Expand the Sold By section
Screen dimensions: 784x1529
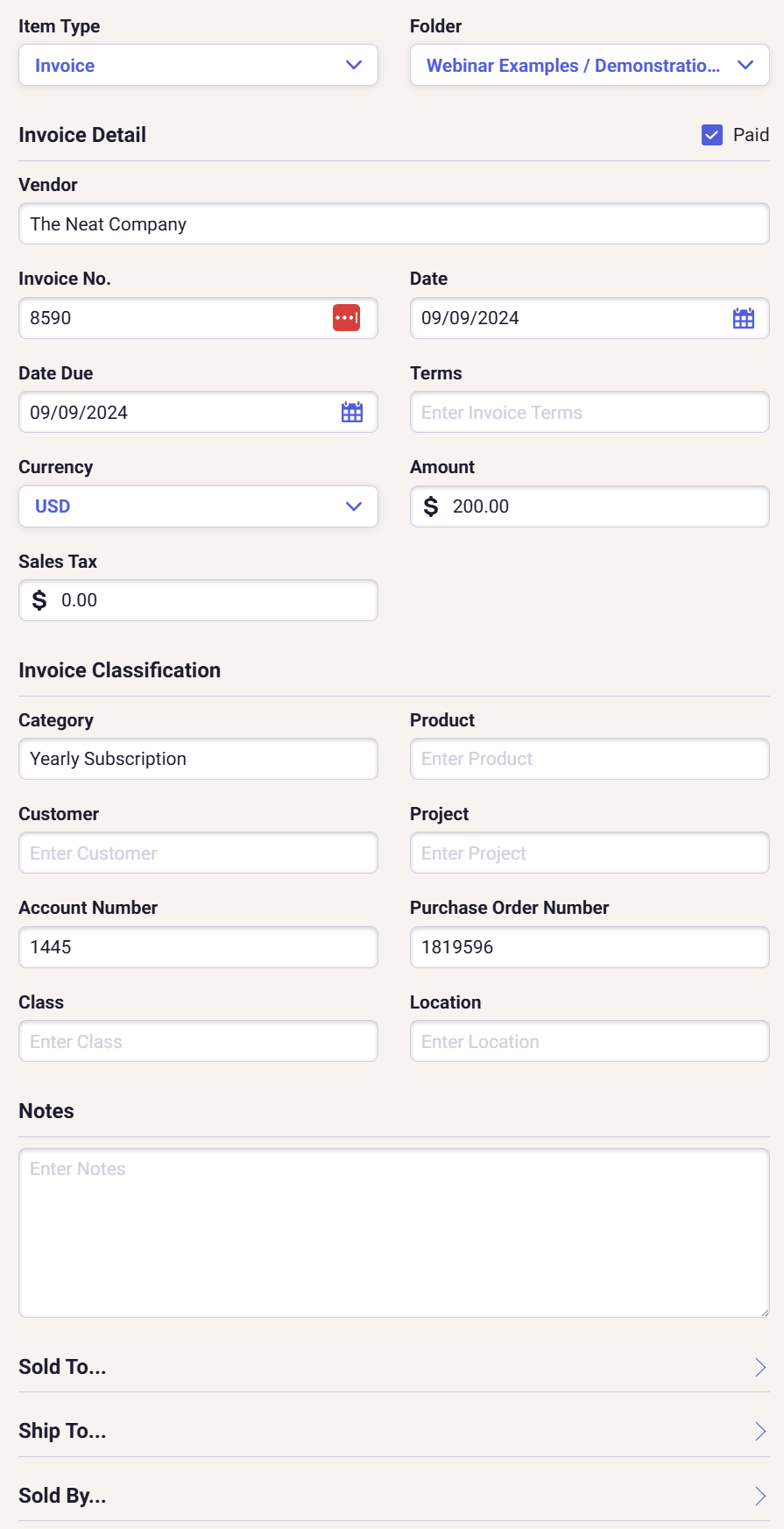pyautogui.click(x=393, y=1496)
